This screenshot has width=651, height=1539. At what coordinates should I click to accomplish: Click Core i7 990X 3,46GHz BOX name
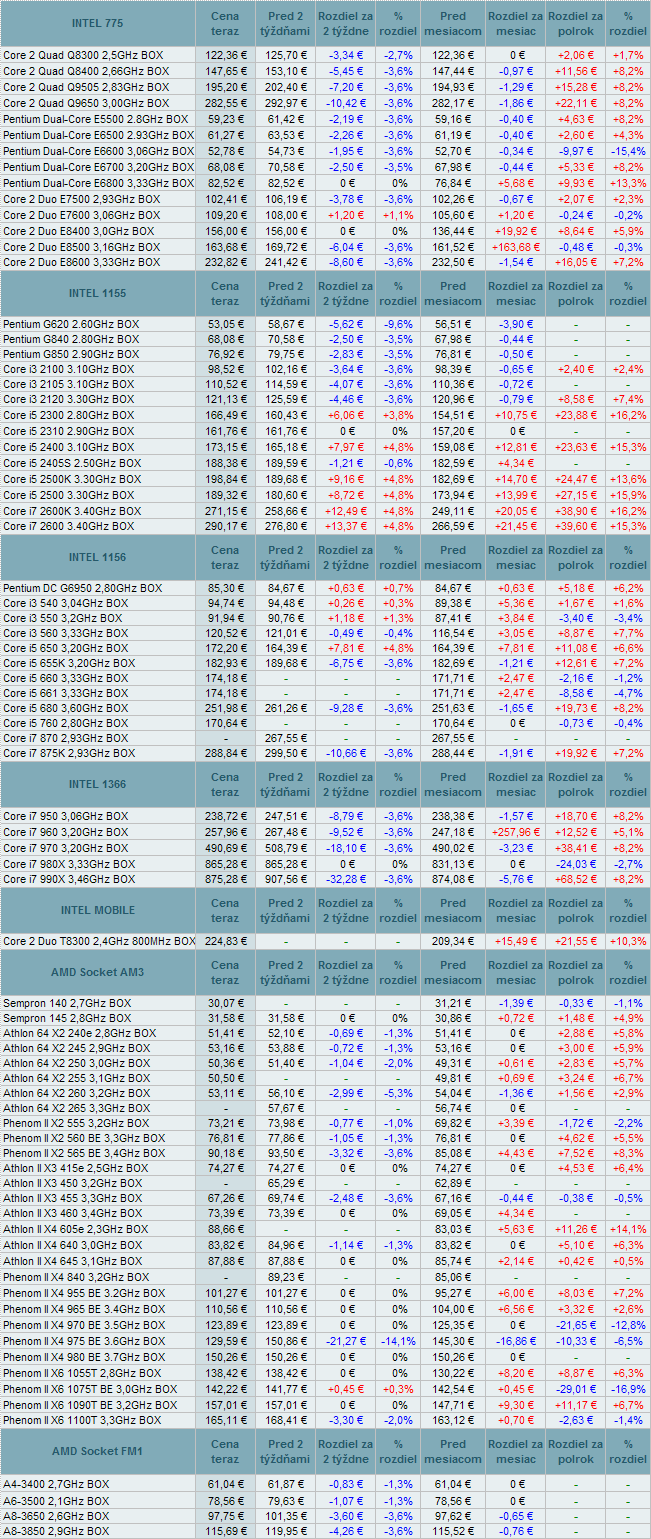tap(68, 878)
